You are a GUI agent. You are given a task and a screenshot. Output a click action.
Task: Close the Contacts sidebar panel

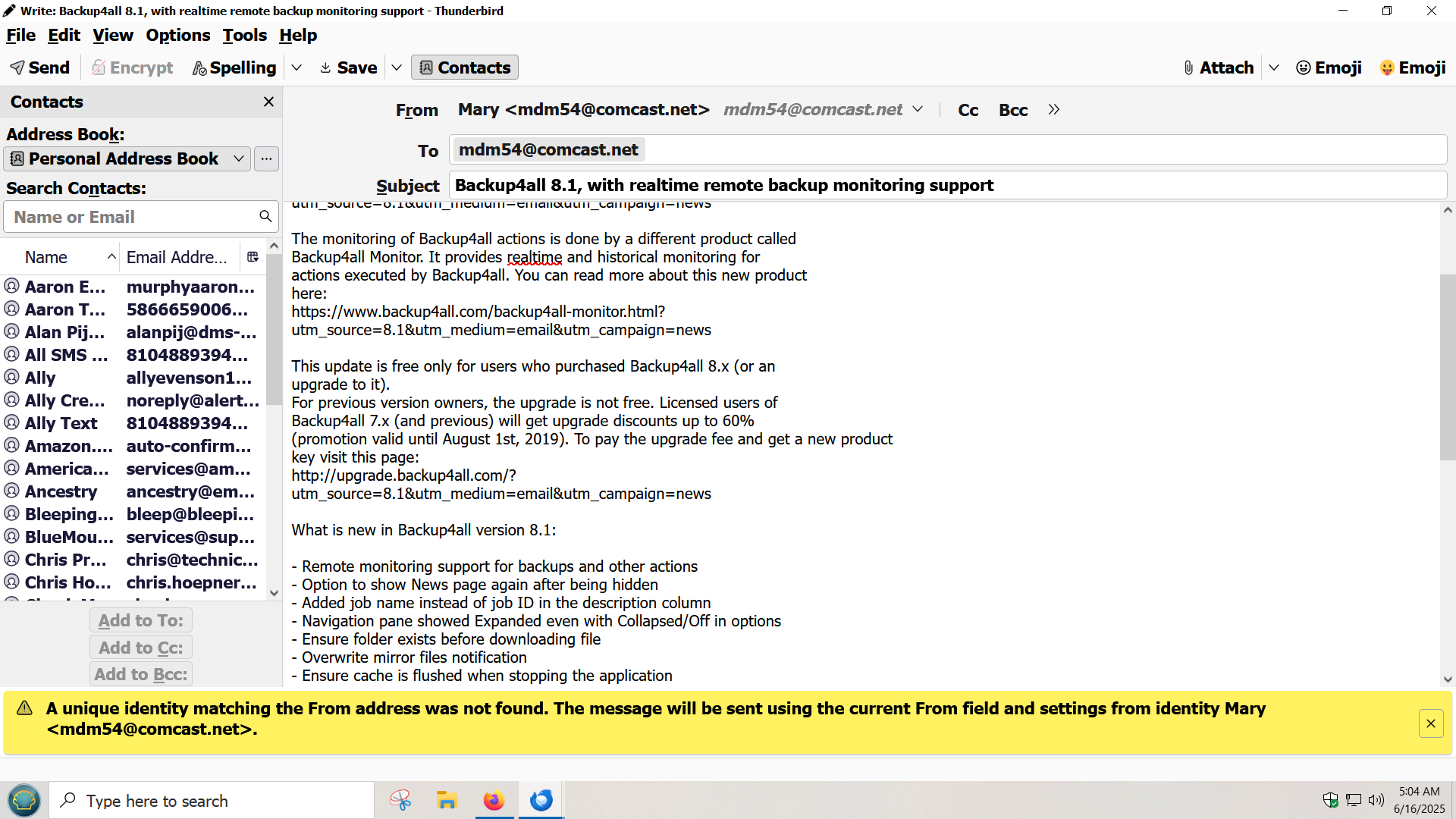(x=268, y=102)
